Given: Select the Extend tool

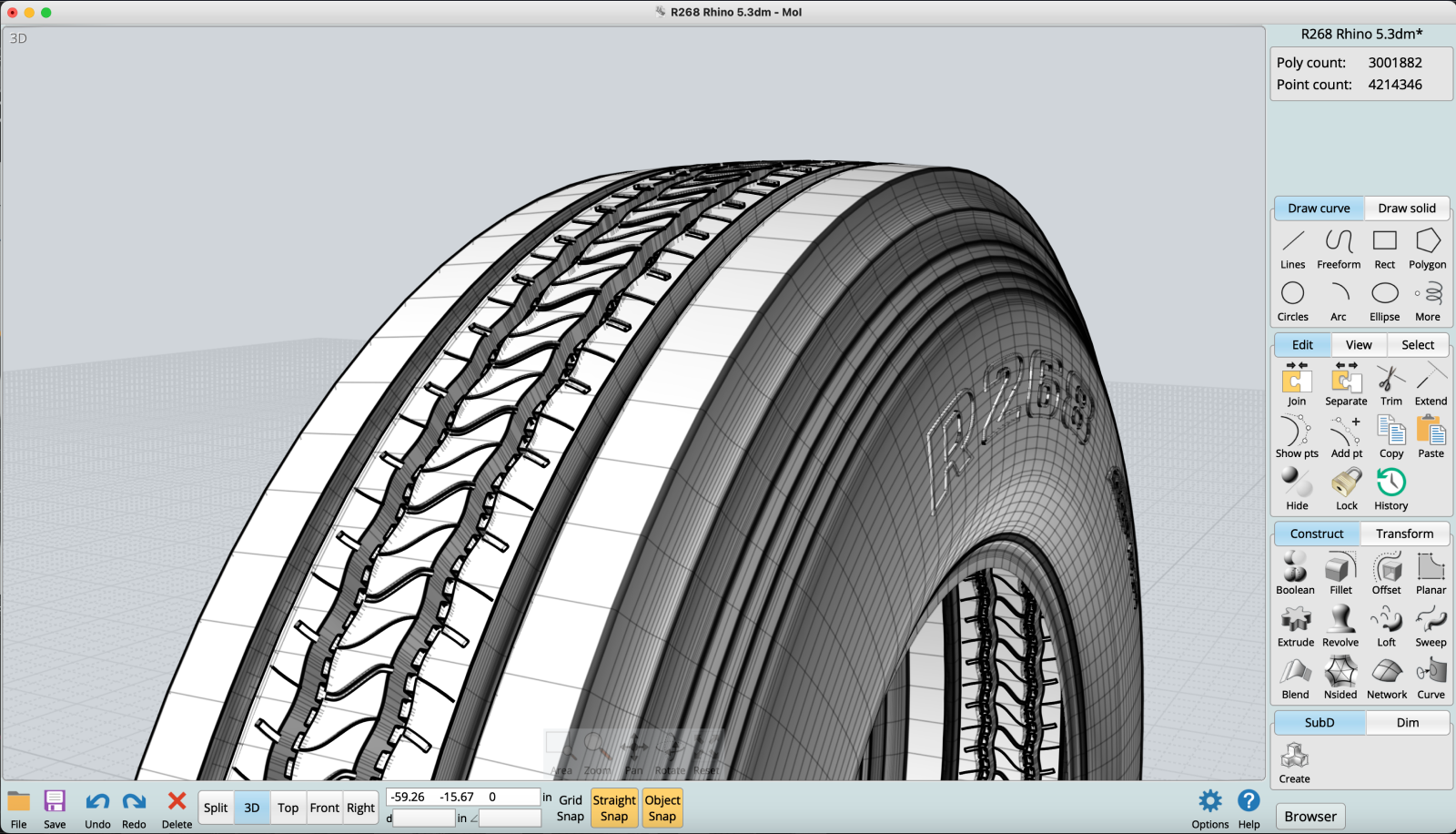Looking at the screenshot, I should [1431, 384].
